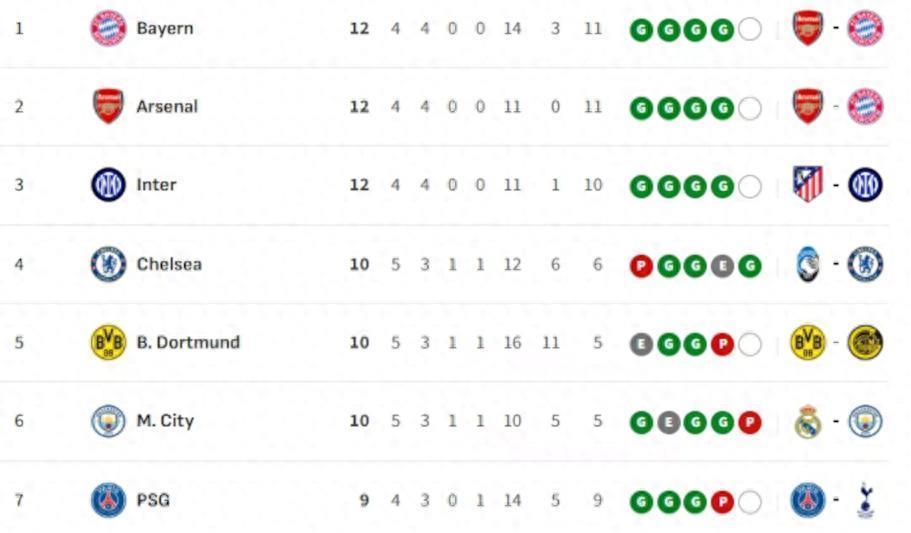Click the empty form circle in Inter's row
The width and height of the screenshot is (911, 533).
749,187
